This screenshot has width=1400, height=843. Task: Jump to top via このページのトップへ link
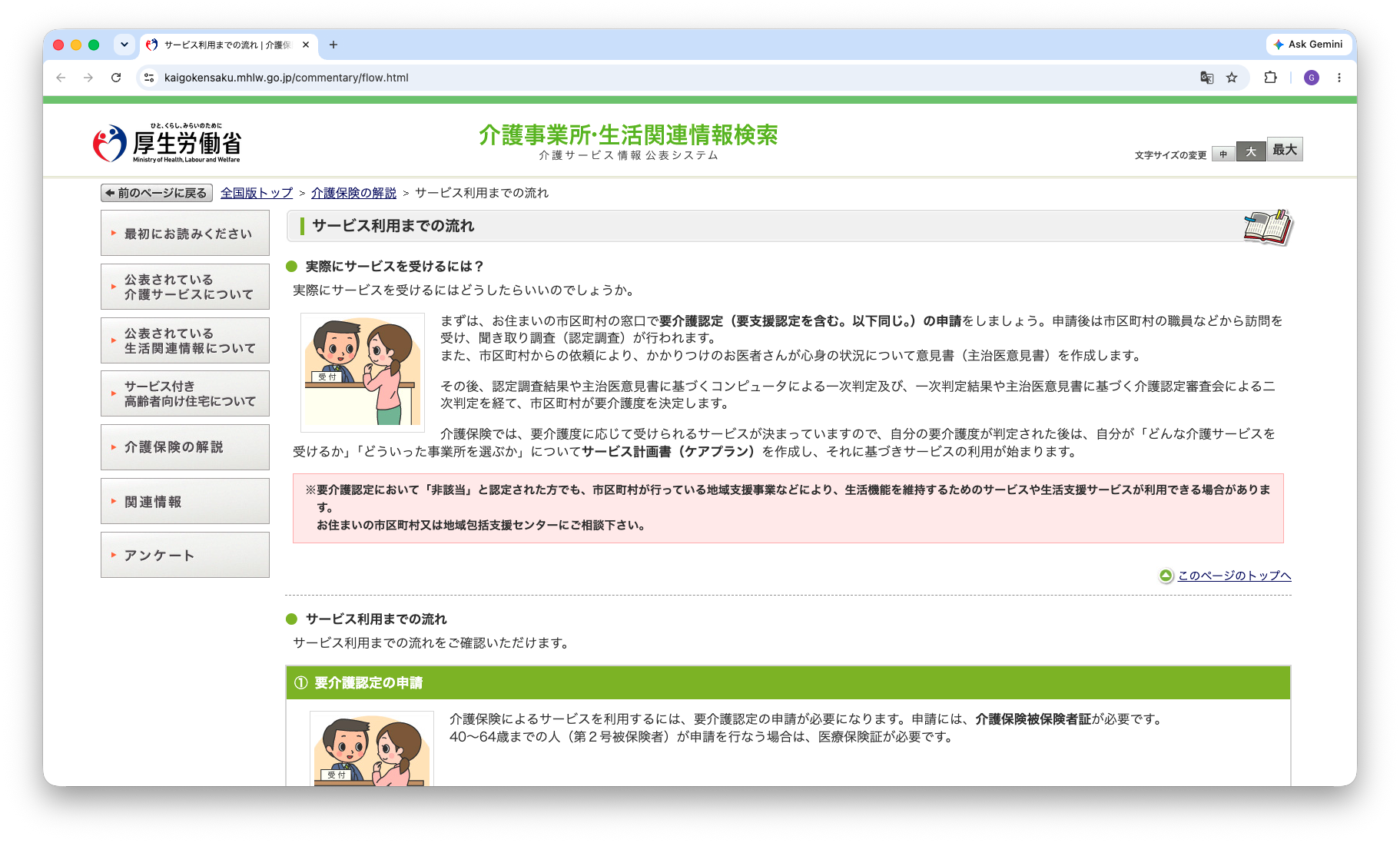point(1234,576)
